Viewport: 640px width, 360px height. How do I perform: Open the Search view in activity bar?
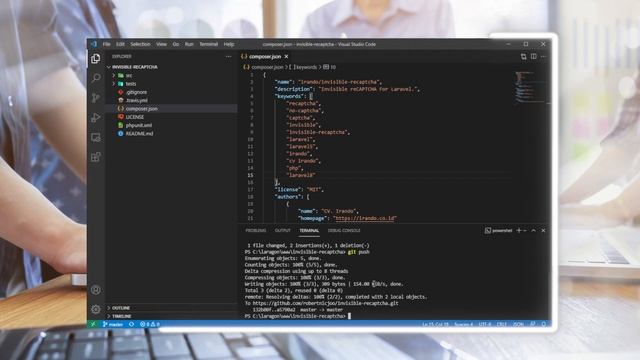click(x=96, y=78)
